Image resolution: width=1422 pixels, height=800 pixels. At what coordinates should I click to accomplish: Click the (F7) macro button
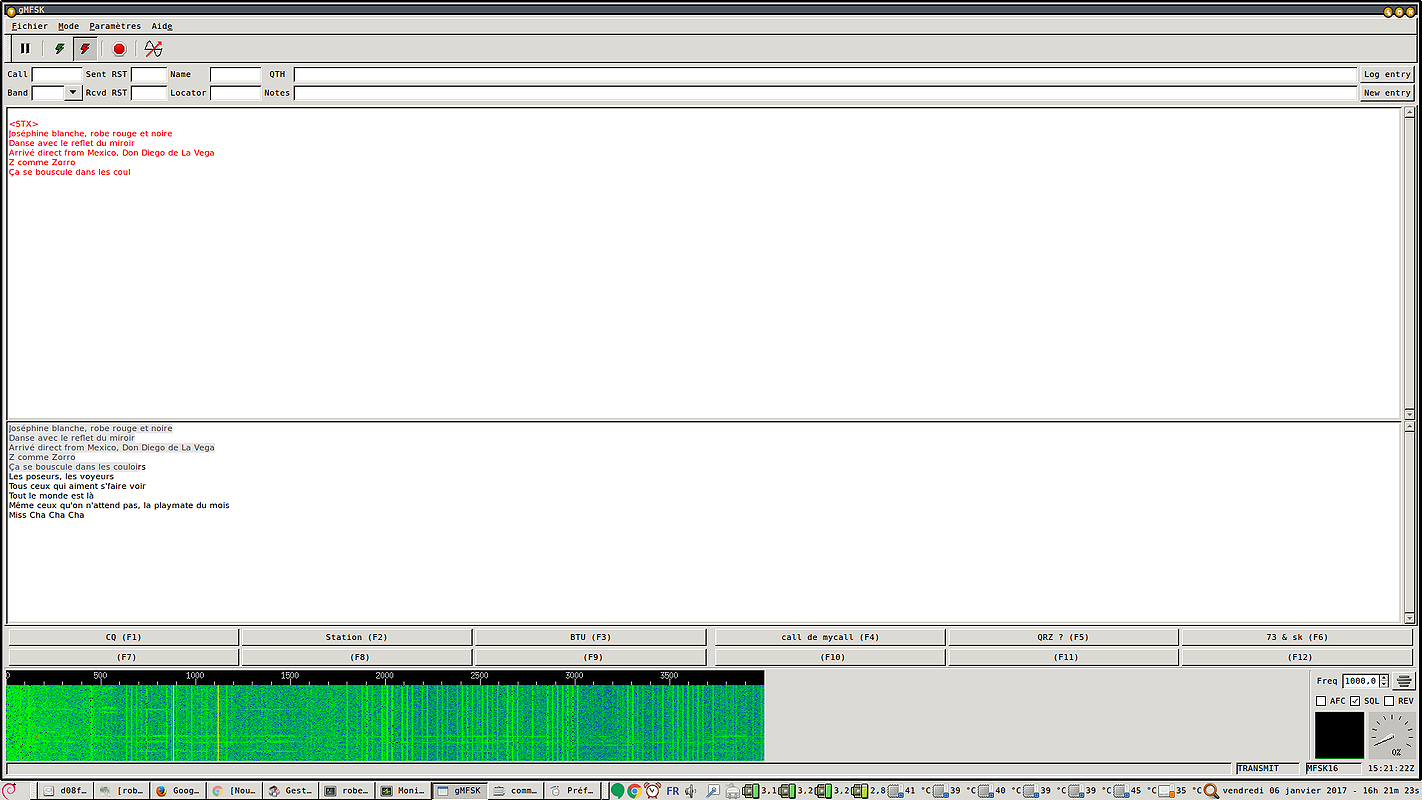(123, 657)
